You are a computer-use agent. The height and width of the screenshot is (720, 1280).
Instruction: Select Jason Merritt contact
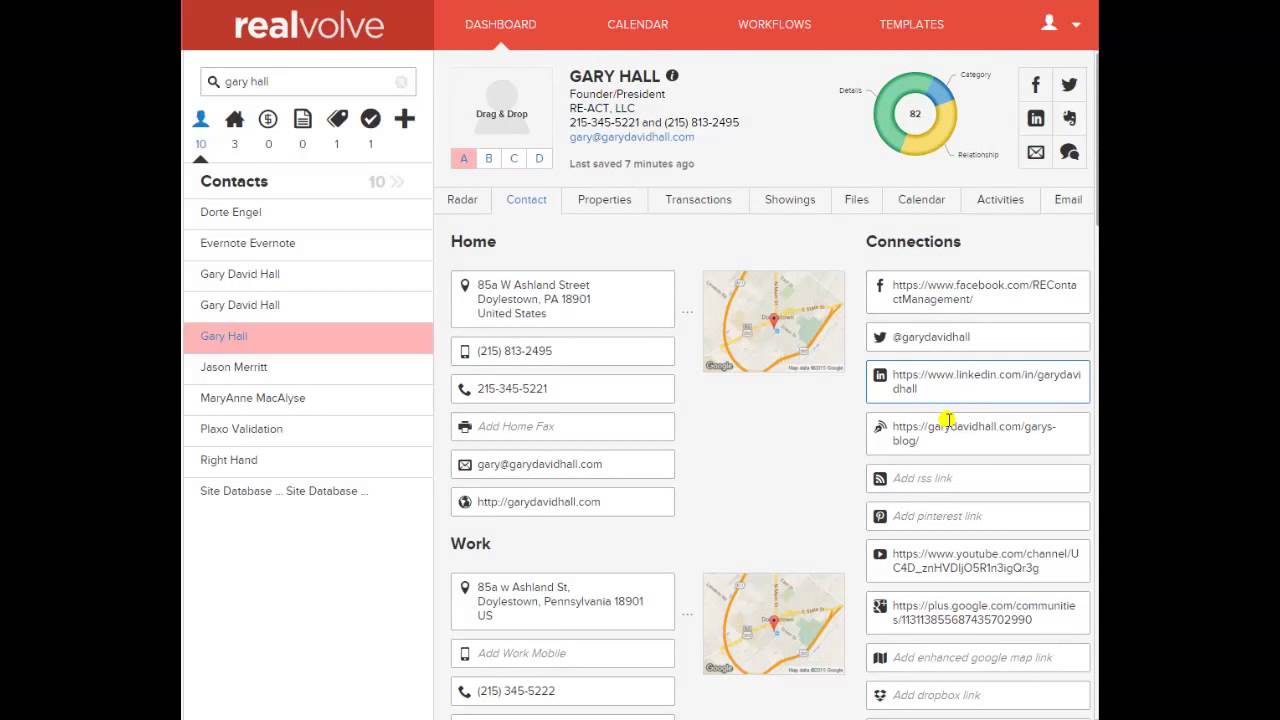point(308,367)
